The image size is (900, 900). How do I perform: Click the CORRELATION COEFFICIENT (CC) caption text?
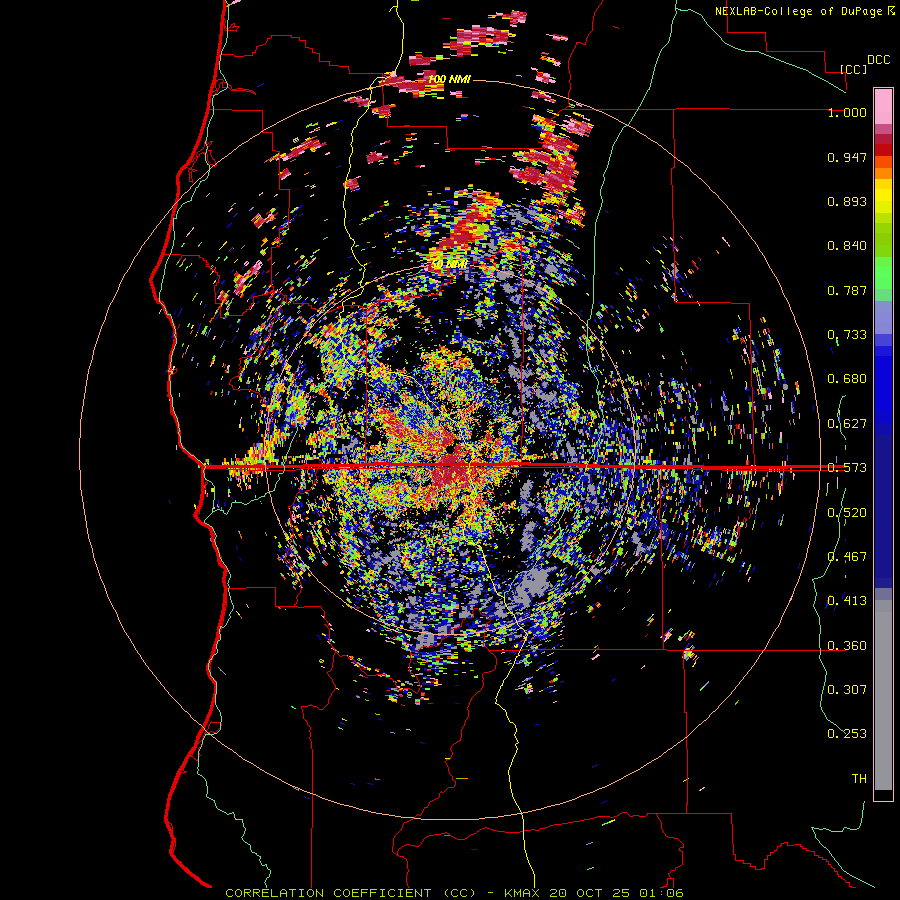coord(350,893)
